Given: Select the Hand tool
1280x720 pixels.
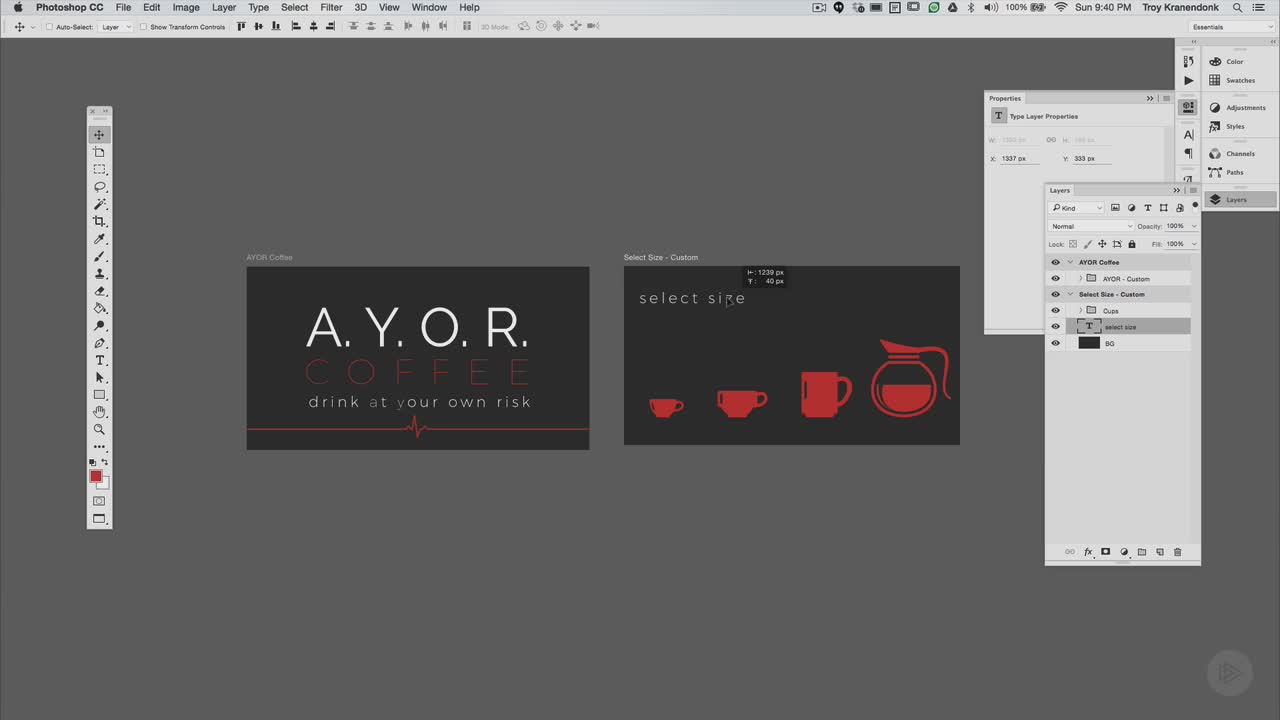Looking at the screenshot, I should 99,412.
